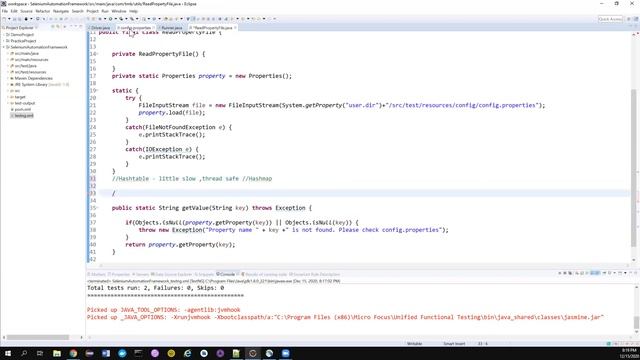Open Windows Start menu
The width and height of the screenshot is (640, 360).
pos(7,353)
